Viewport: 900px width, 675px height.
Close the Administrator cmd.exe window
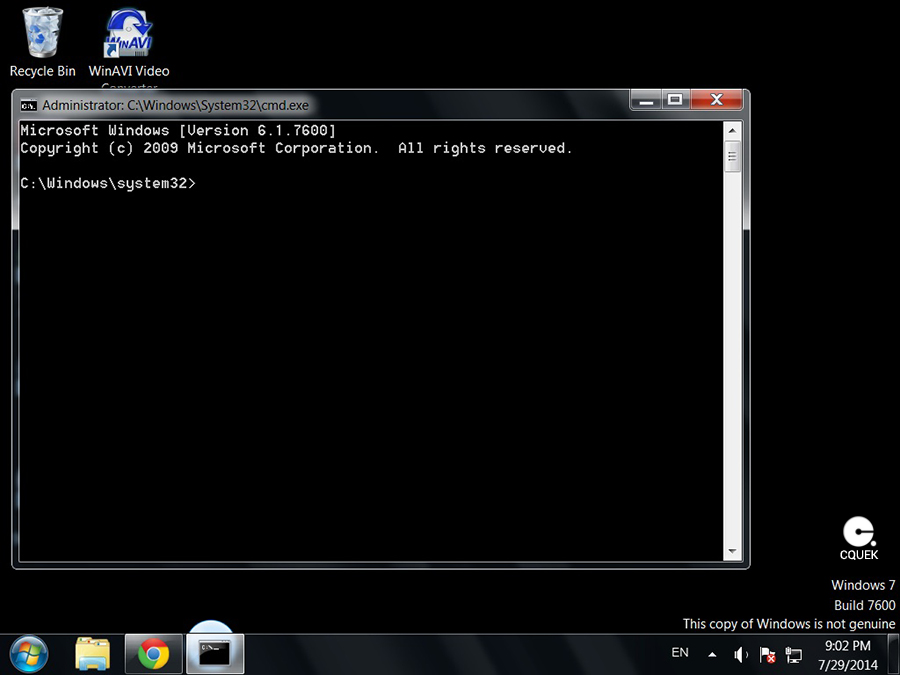pos(716,100)
